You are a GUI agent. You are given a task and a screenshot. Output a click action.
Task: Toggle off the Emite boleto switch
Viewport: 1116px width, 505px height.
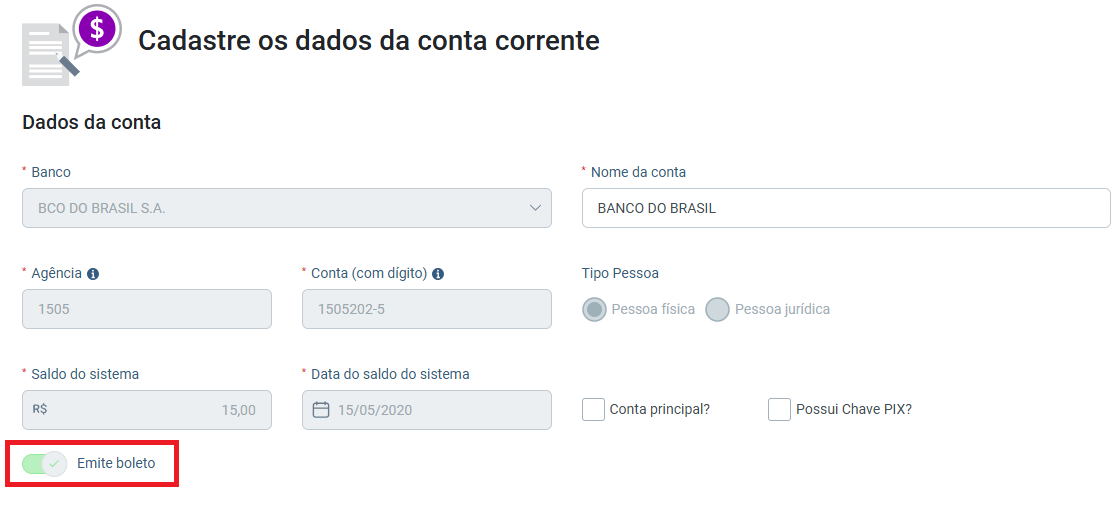pyautogui.click(x=44, y=464)
